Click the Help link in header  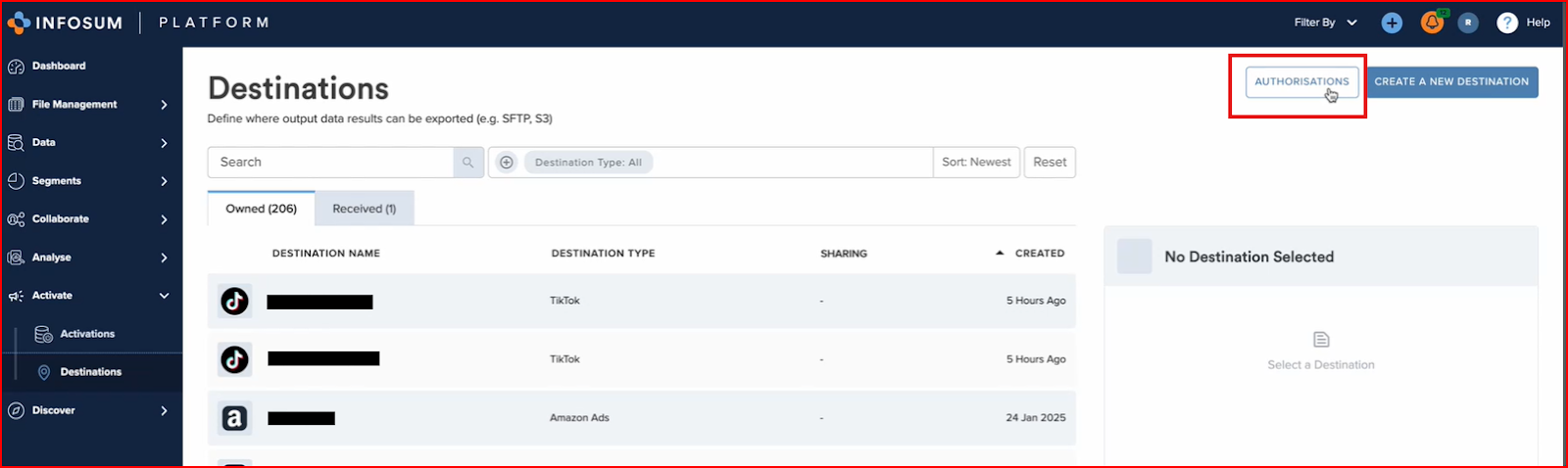[x=1539, y=23]
